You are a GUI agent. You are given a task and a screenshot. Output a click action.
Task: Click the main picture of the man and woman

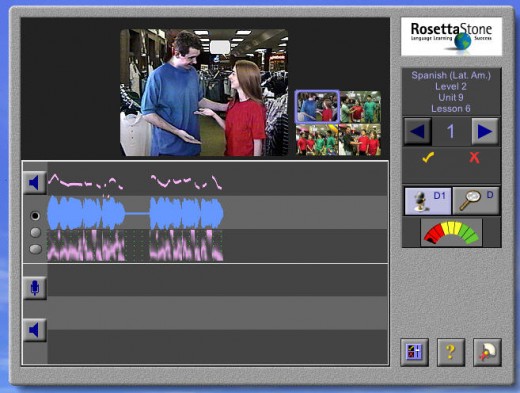click(204, 92)
